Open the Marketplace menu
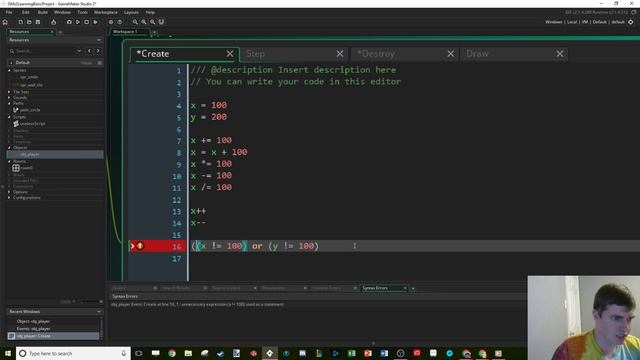Viewport: 640px width, 360px height. (x=106, y=12)
